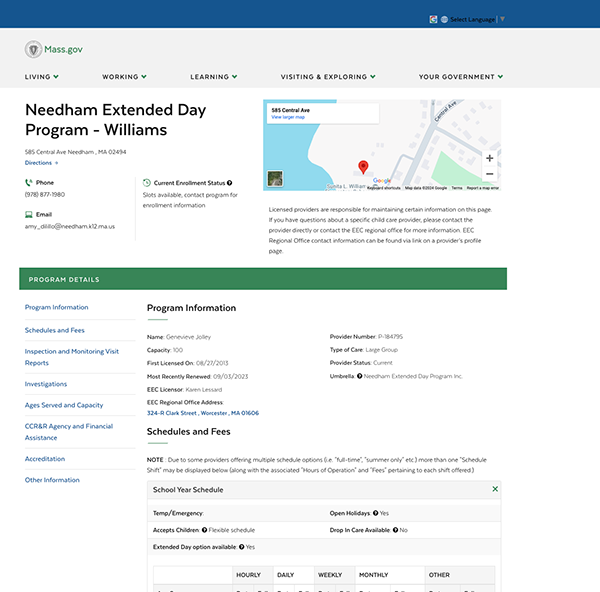Go to Accreditation sidebar link
600x592 pixels.
45,459
